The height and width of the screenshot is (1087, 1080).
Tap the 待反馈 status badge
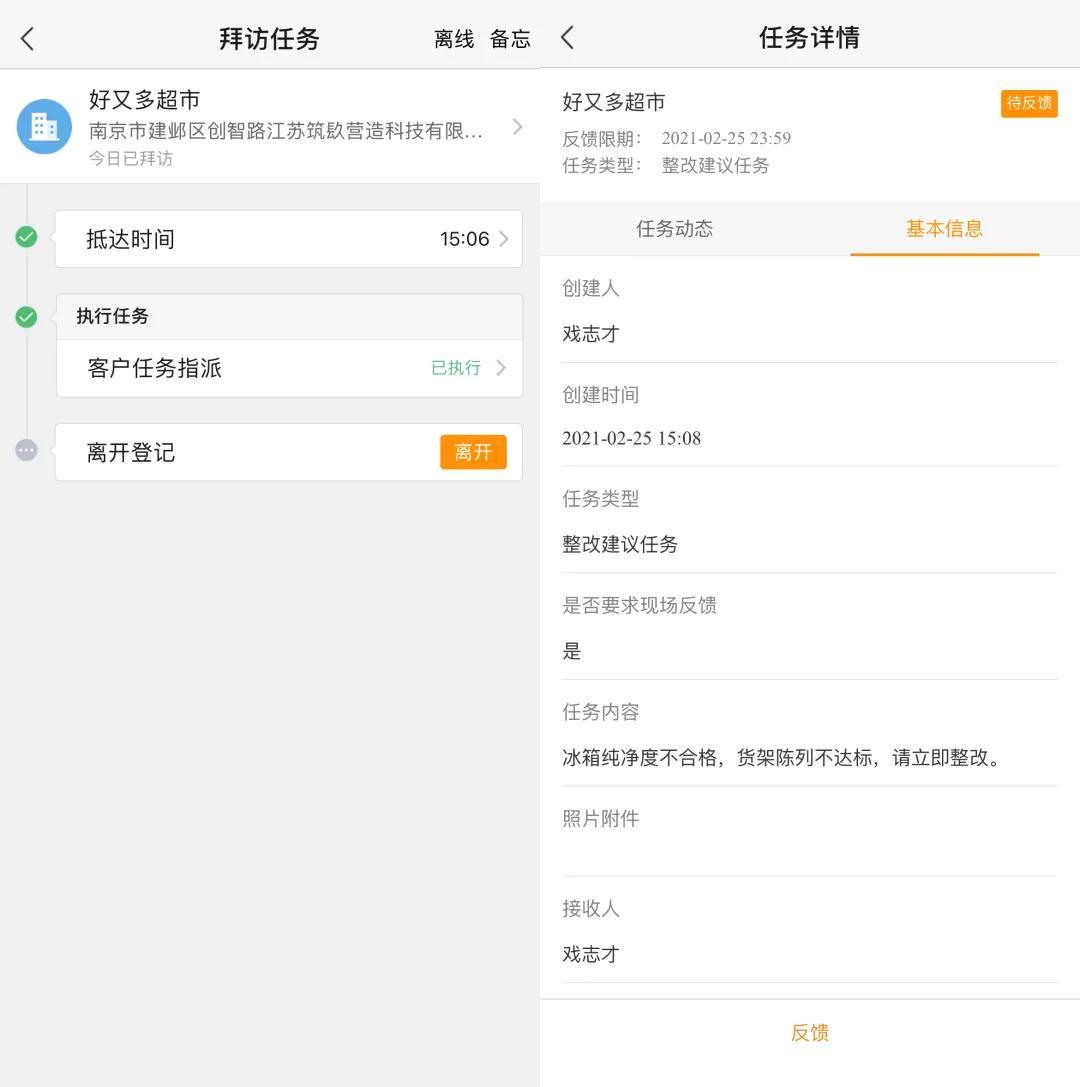point(1028,103)
